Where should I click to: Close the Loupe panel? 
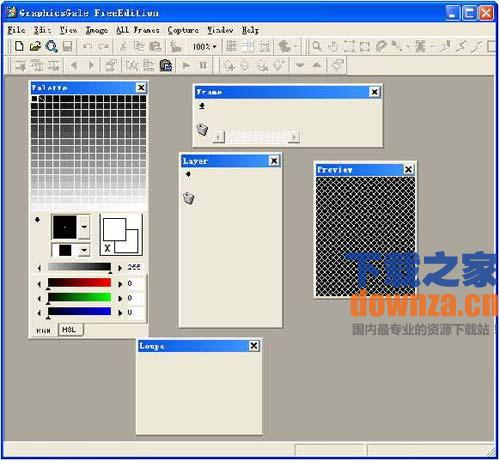point(254,346)
